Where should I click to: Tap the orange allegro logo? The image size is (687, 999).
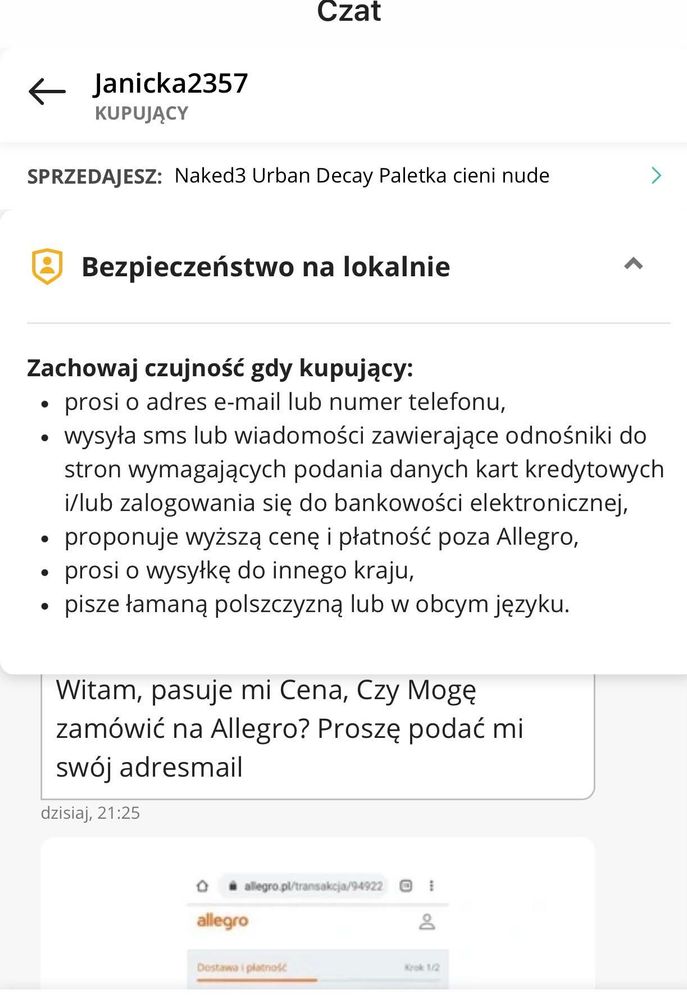pyautogui.click(x=222, y=921)
